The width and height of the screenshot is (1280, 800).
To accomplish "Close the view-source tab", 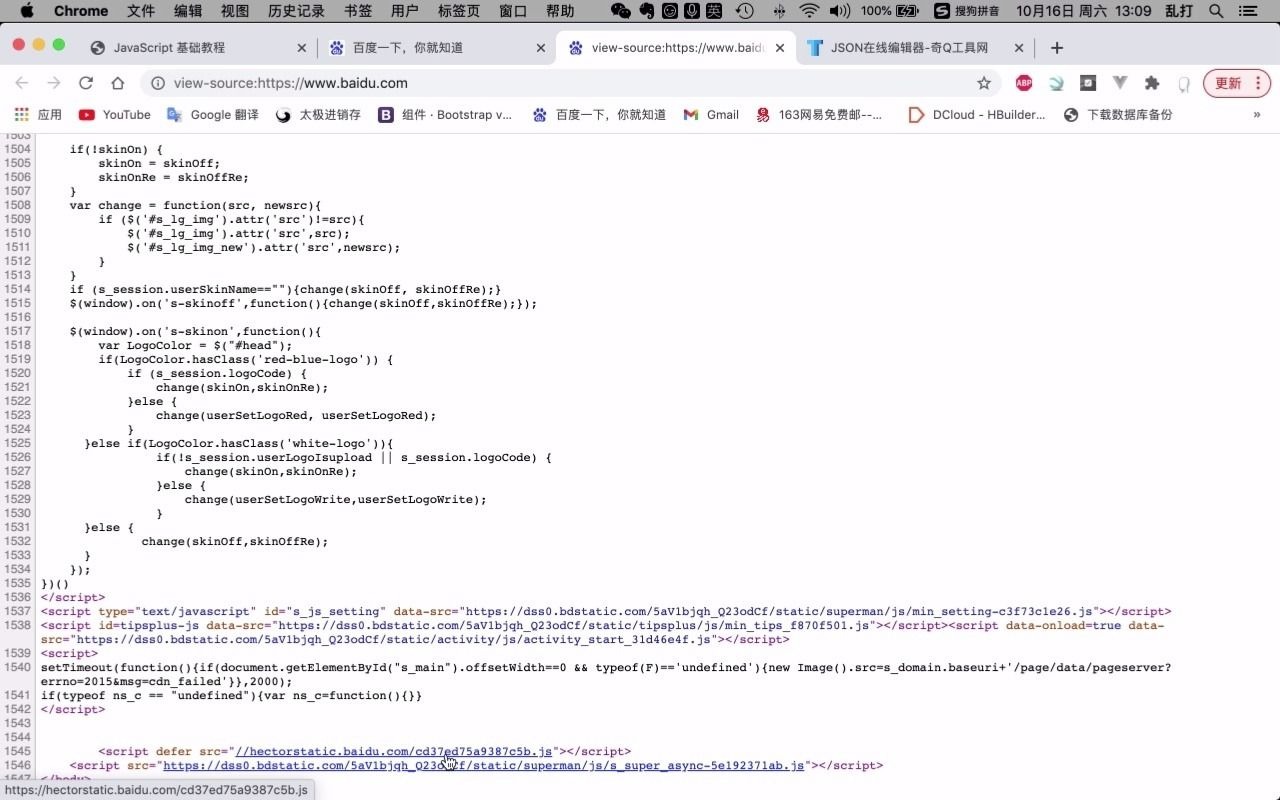I will 780,47.
